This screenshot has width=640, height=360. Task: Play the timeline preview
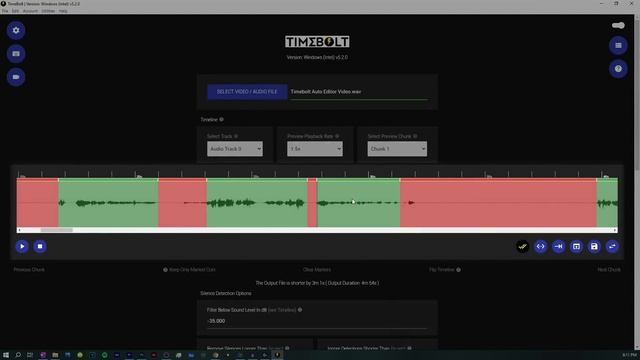(x=22, y=246)
